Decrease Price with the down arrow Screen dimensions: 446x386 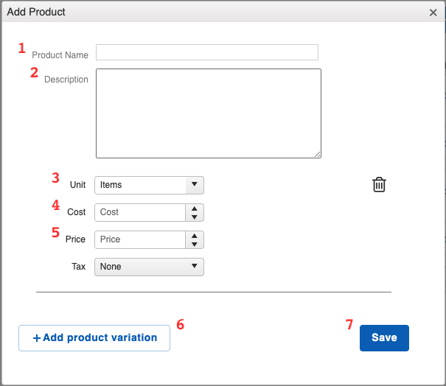[x=195, y=244]
